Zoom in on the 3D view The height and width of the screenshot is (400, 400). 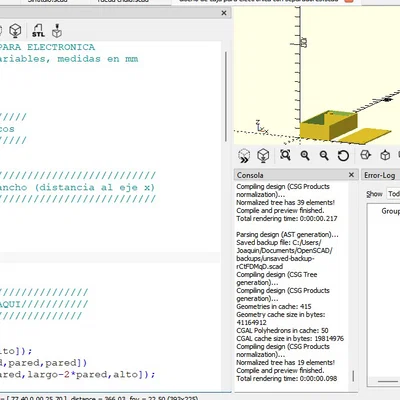[305, 155]
